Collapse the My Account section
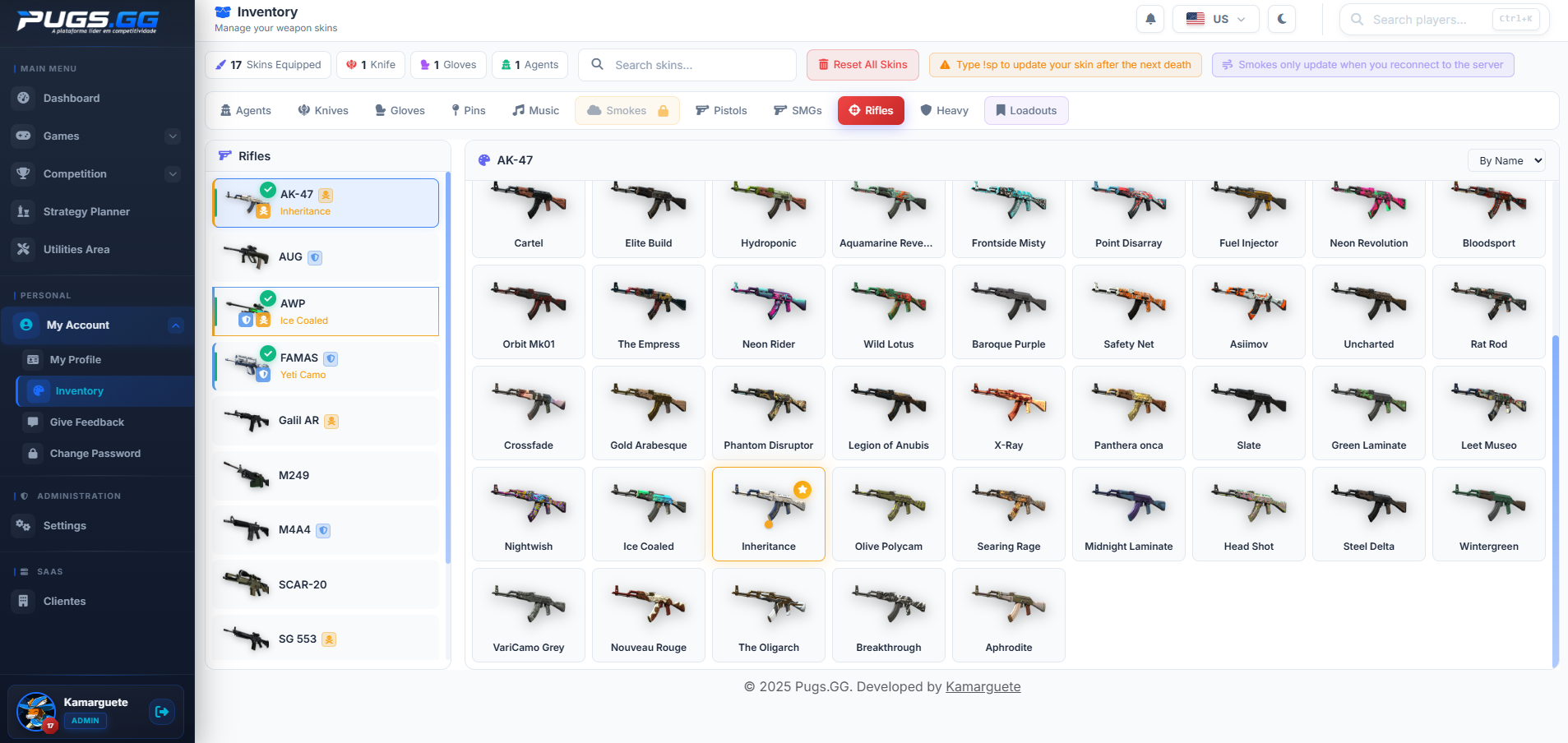Viewport: 1568px width, 743px height. [x=175, y=325]
